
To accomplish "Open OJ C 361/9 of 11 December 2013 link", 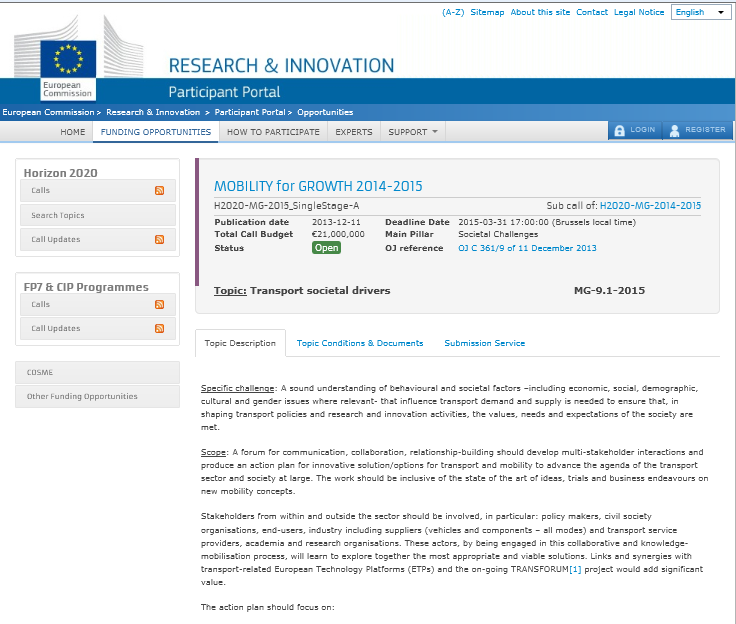I will click(x=527, y=248).
